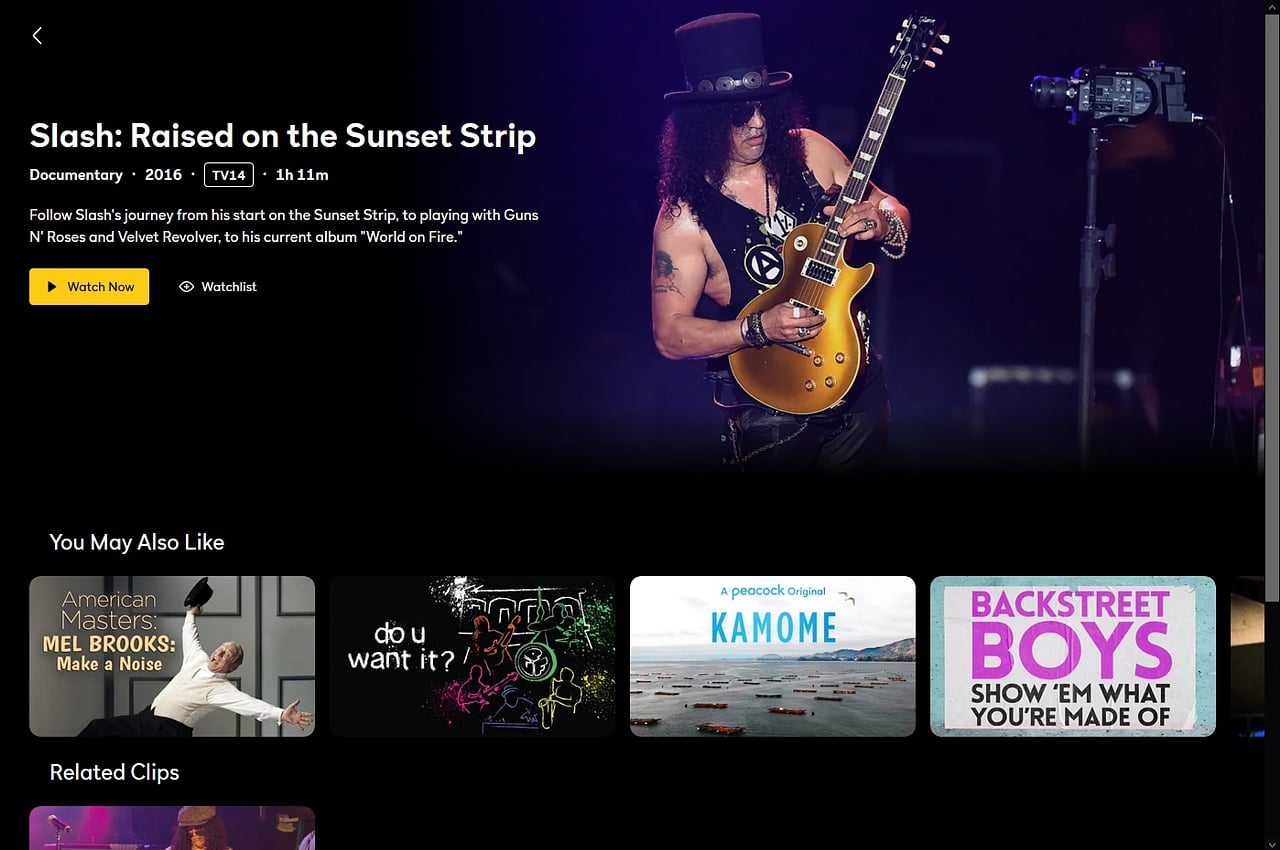Click the Slash: Raised on the Sunset Strip title
This screenshot has height=850, width=1280.
(x=283, y=135)
